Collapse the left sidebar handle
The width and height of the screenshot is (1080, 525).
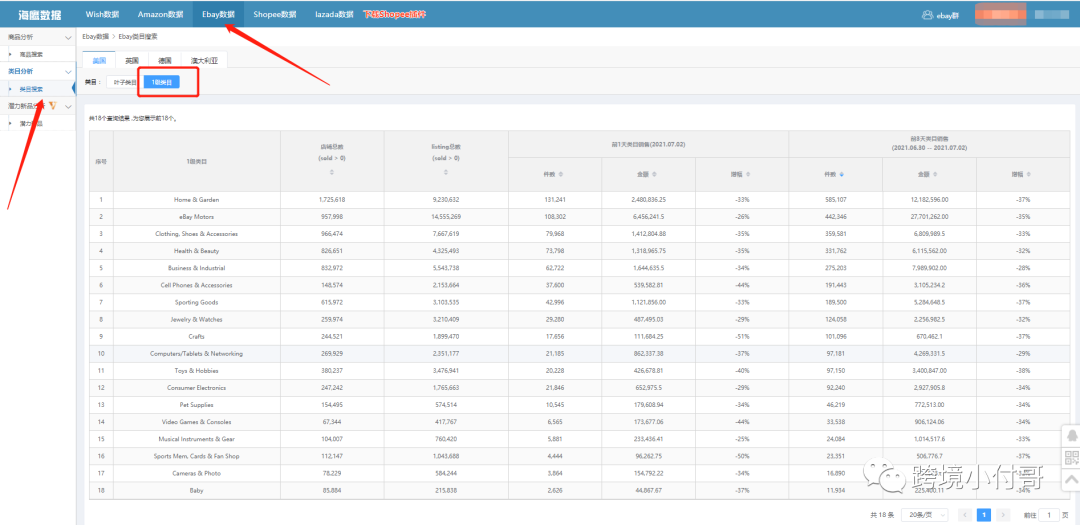tap(73, 89)
